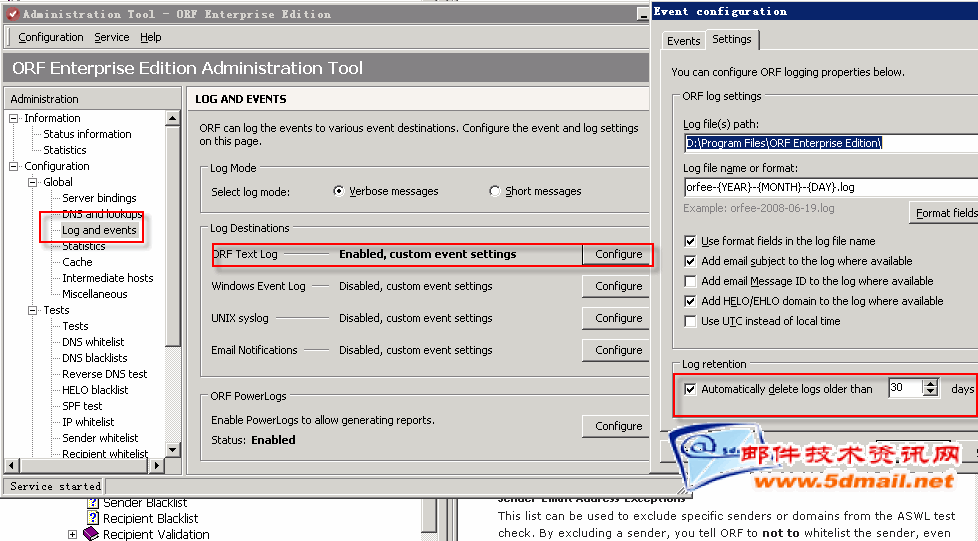
Task: Click the ORF app icon in title bar
Action: (x=11, y=14)
